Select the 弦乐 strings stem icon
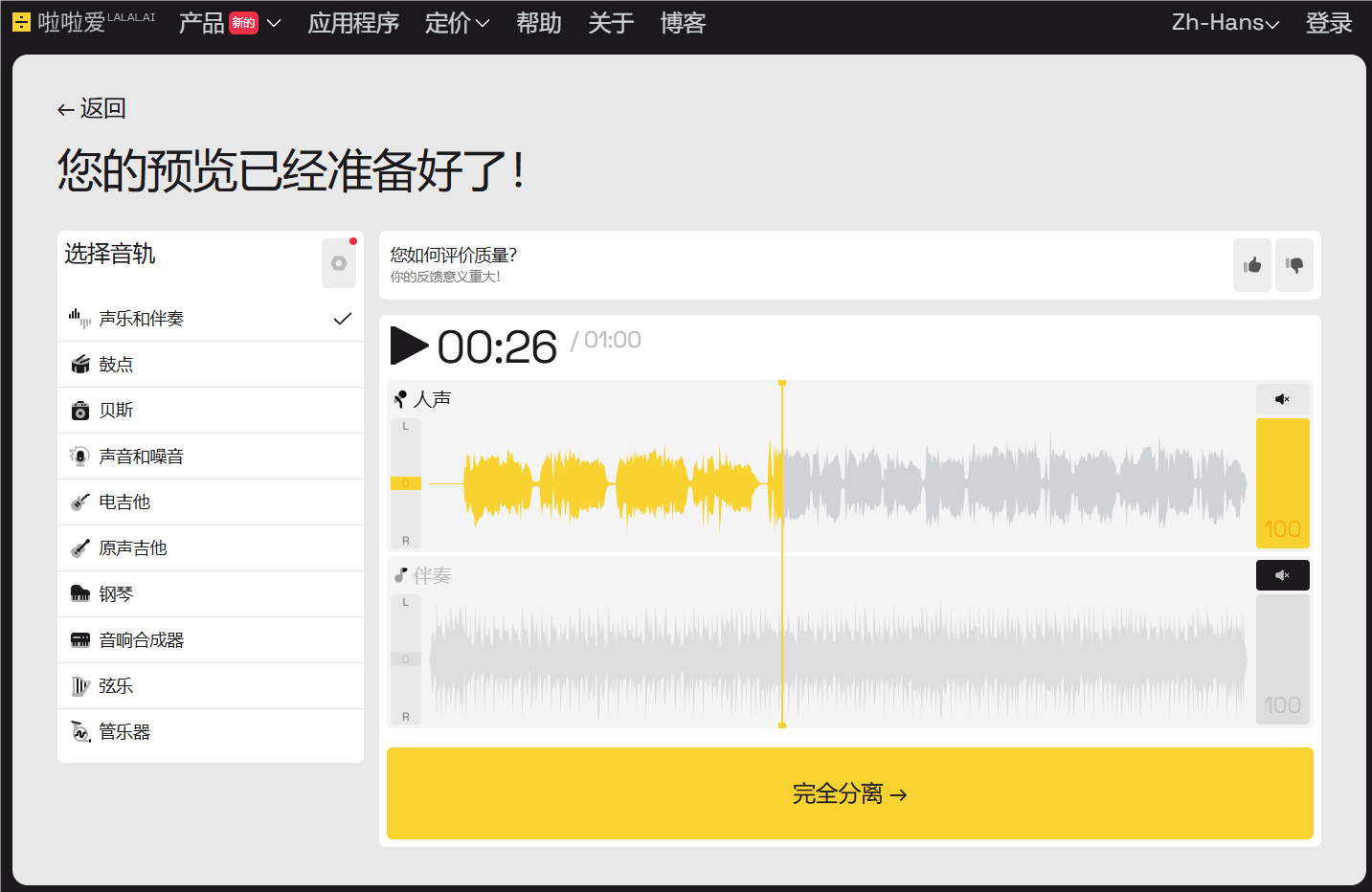Image resolution: width=1372 pixels, height=892 pixels. pyautogui.click(x=80, y=685)
